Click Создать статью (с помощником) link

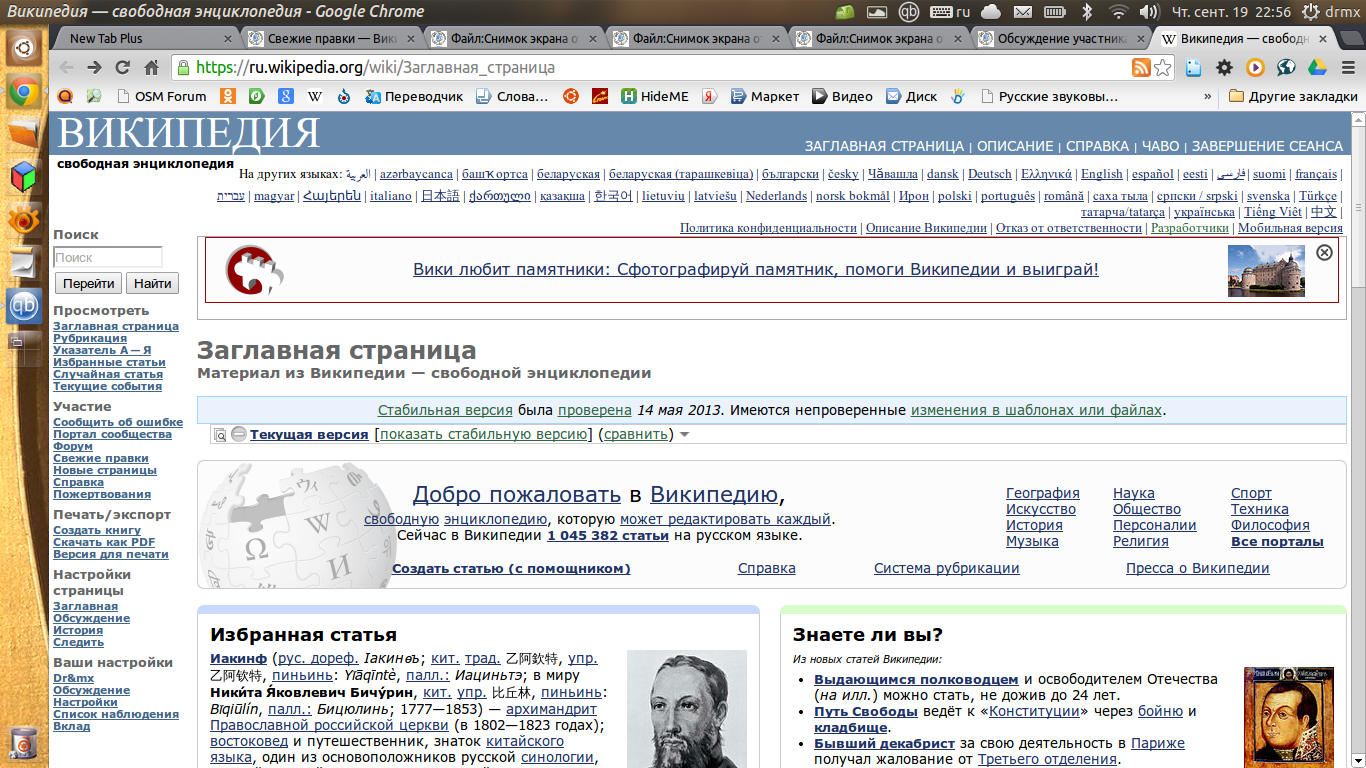click(x=511, y=568)
